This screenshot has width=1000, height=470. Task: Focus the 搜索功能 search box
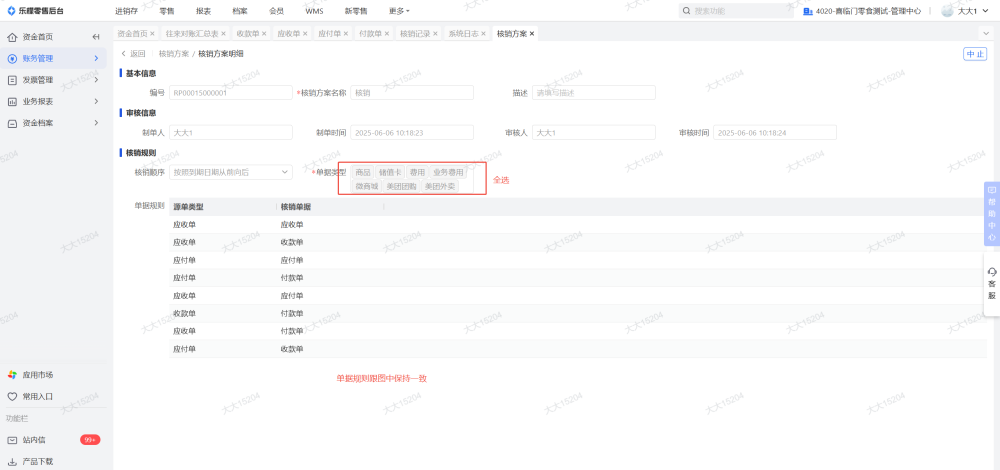pyautogui.click(x=736, y=11)
